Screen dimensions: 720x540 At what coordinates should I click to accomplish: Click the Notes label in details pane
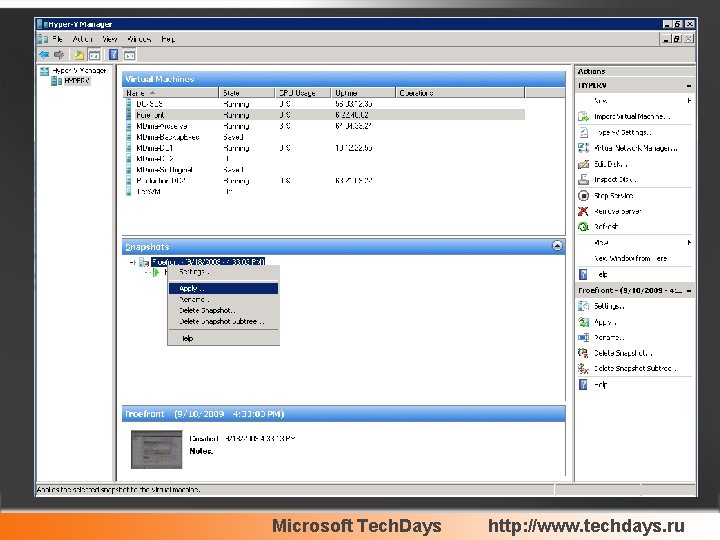(x=201, y=451)
